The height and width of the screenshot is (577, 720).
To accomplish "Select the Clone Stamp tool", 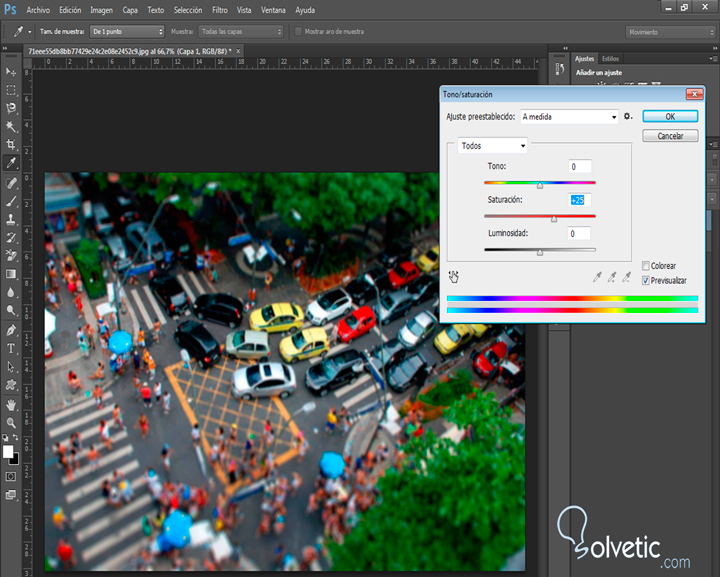I will (x=11, y=219).
